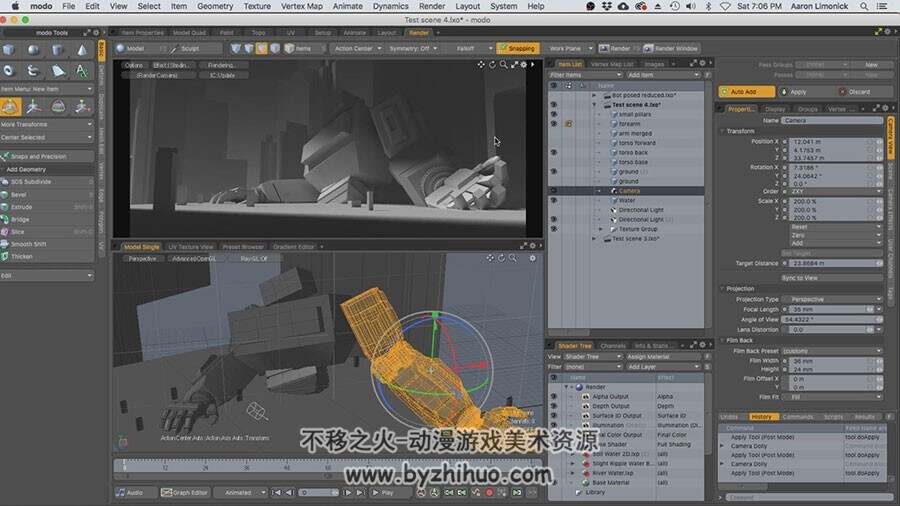Switch to Sculpt mode
Viewport: 900px width, 506px height.
pos(185,49)
